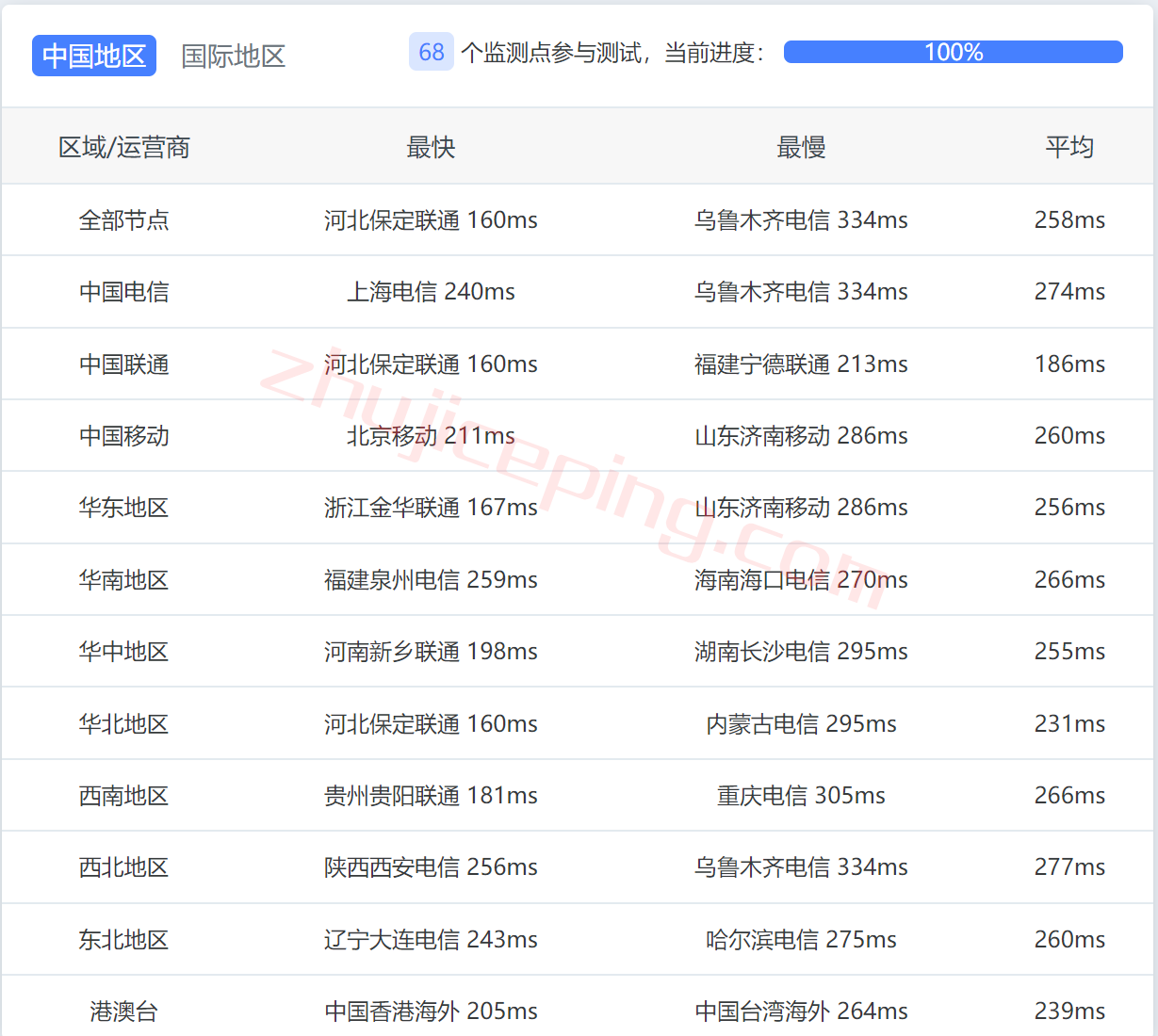Click 260ms average in 中国移动 row

[1069, 435]
